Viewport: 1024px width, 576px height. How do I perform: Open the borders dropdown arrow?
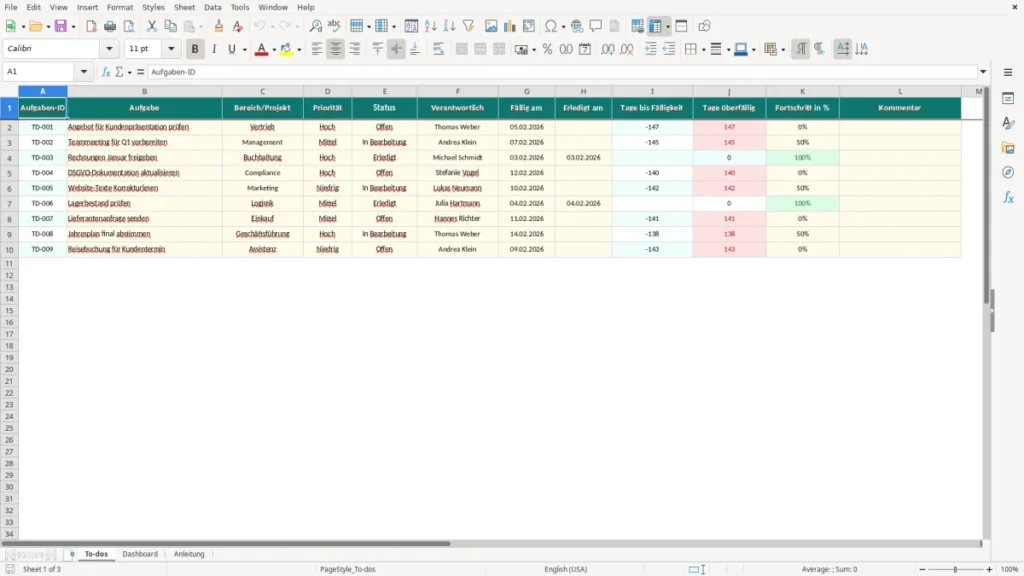703,50
